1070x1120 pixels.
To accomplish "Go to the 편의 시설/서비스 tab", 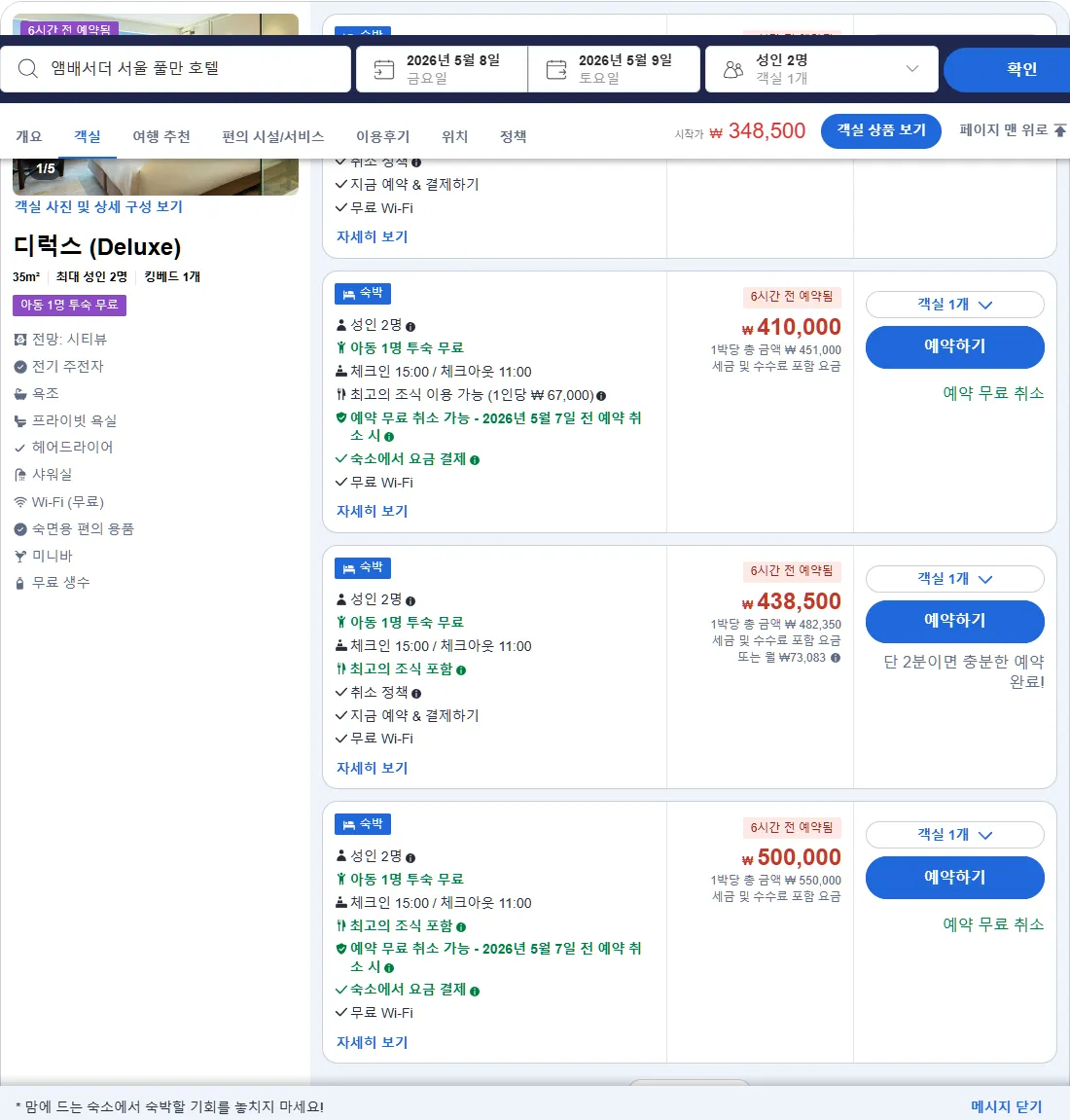I will (x=272, y=136).
